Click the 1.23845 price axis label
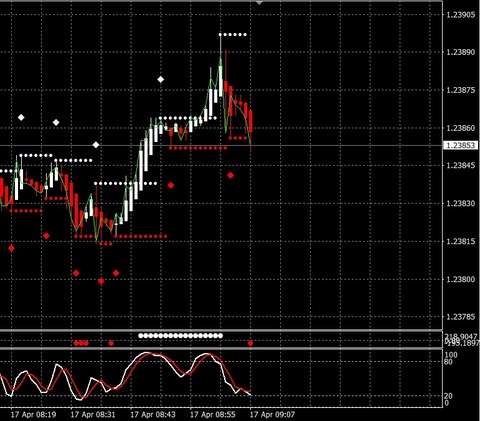Screen dimensions: 480x421 pyautogui.click(x=461, y=166)
